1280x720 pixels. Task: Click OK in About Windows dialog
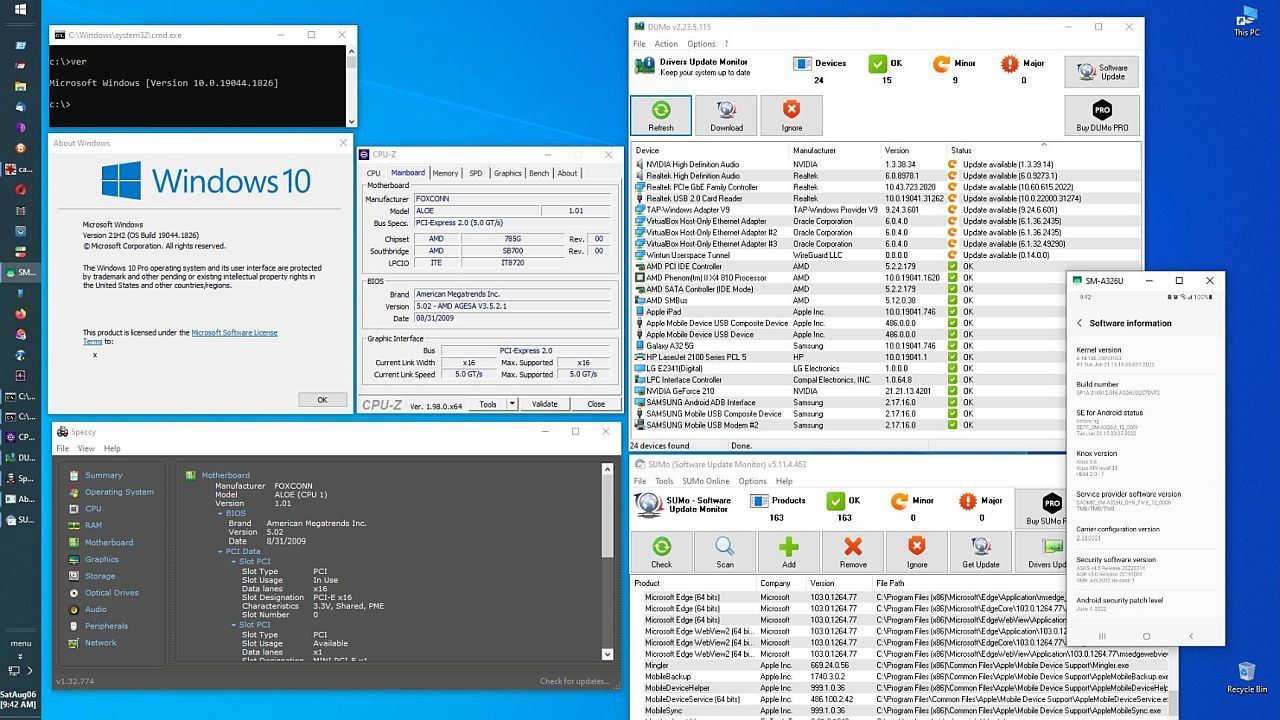322,399
